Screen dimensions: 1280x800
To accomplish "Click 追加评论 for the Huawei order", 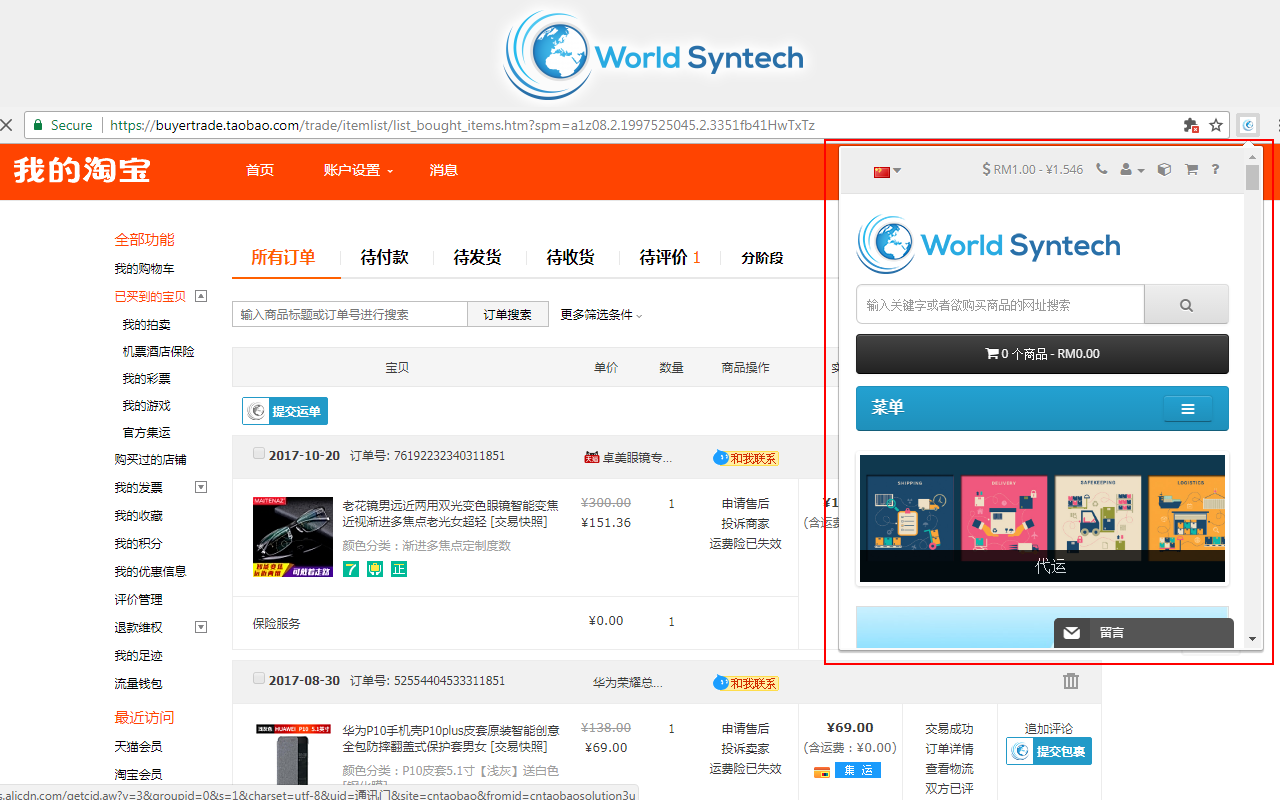I will pyautogui.click(x=1049, y=728).
